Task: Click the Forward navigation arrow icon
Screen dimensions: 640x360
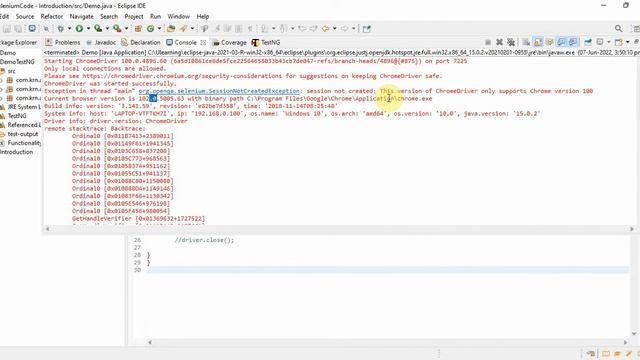Action: pyautogui.click(x=344, y=29)
